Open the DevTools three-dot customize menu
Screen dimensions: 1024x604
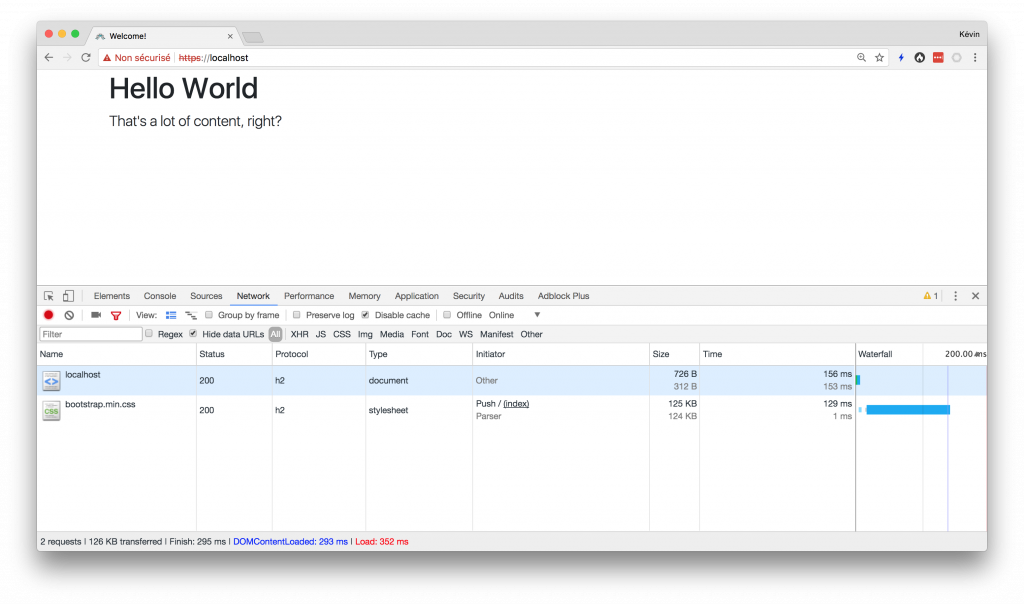(955, 296)
